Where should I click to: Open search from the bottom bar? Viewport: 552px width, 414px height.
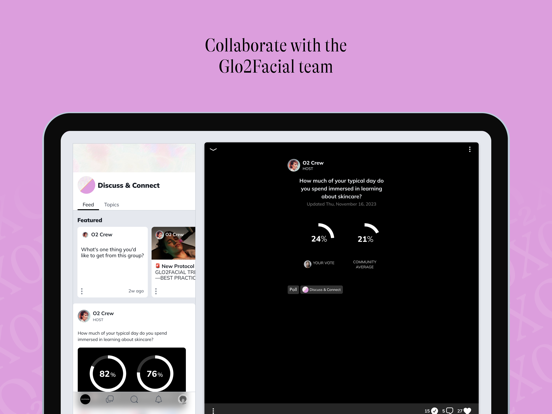pyautogui.click(x=134, y=399)
